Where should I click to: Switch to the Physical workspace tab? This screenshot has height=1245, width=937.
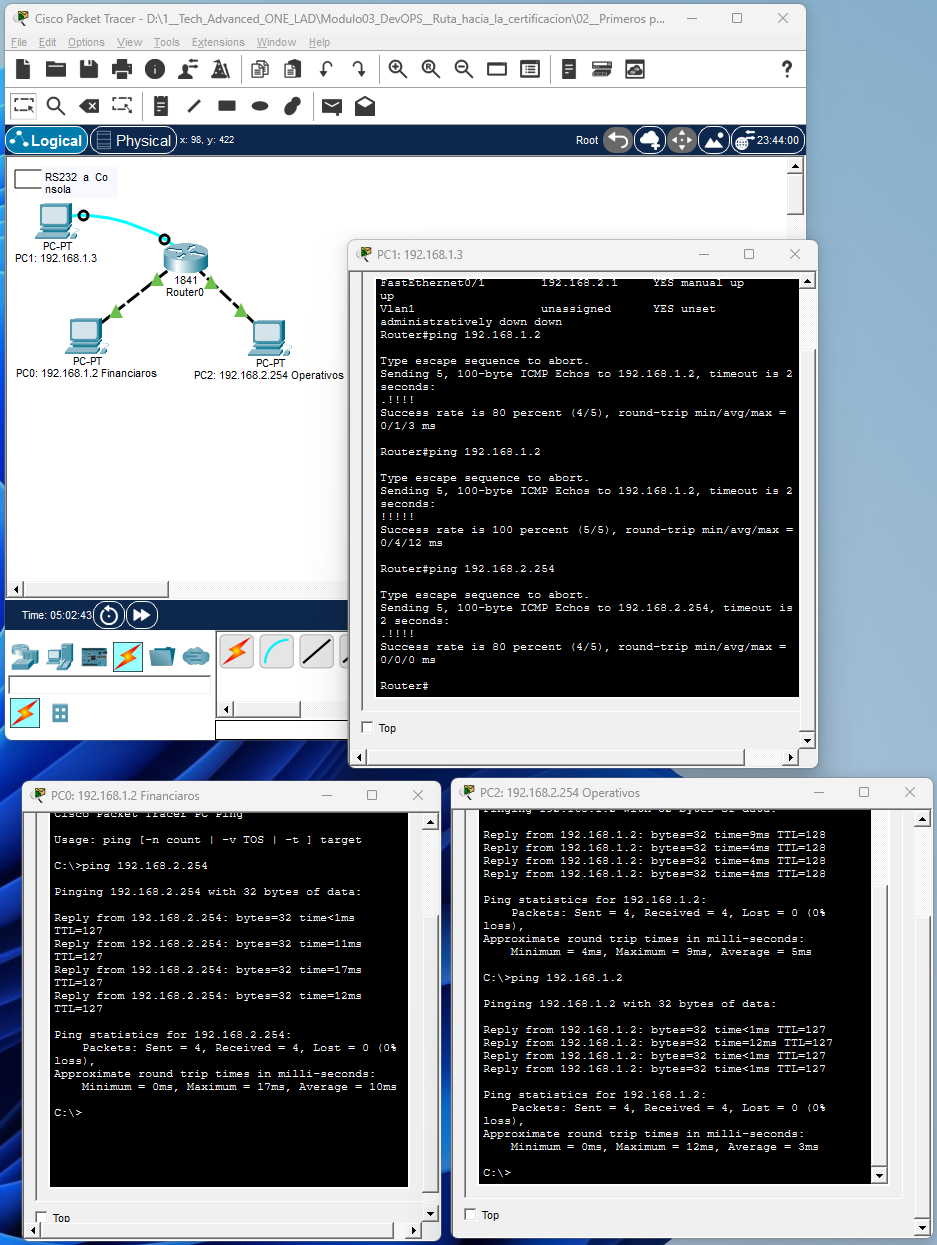coord(133,141)
